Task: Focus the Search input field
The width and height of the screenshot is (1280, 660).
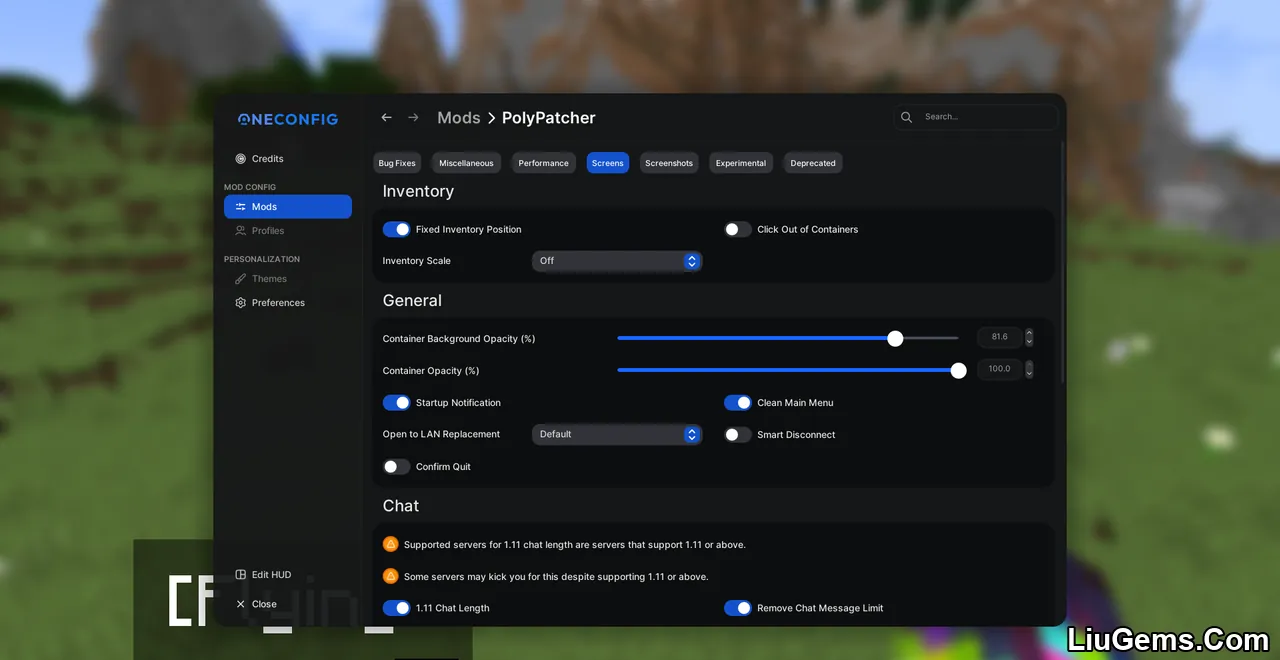Action: point(976,117)
